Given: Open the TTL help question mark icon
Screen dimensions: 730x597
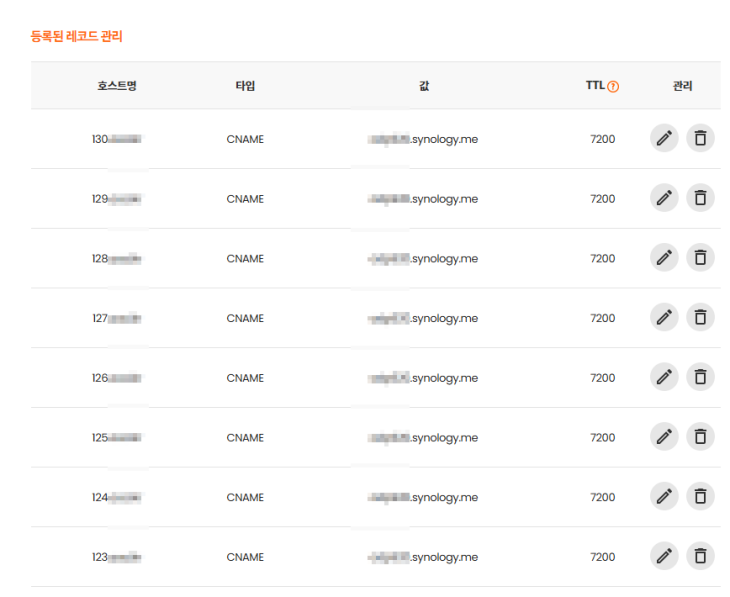Looking at the screenshot, I should click(x=613, y=87).
